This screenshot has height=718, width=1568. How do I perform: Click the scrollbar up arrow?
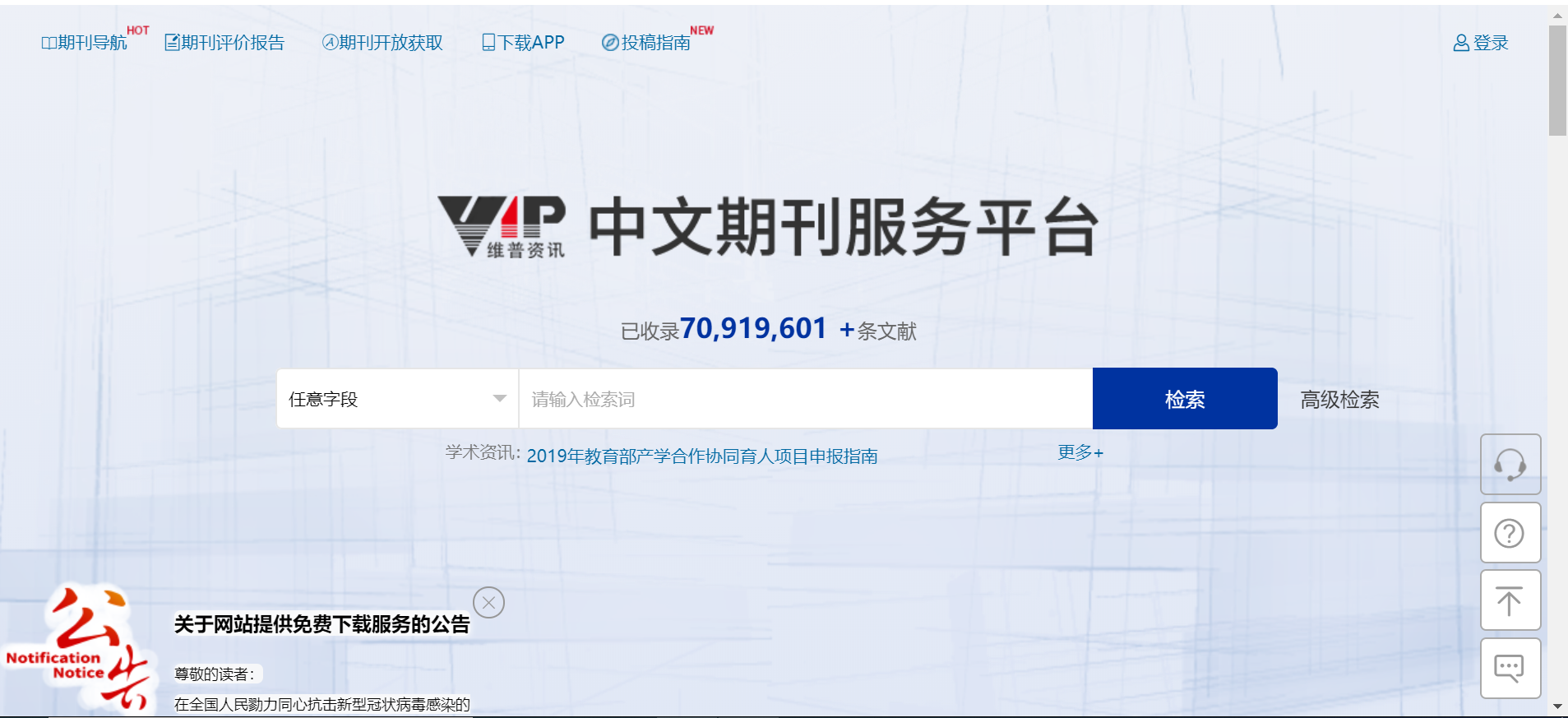click(1557, 15)
